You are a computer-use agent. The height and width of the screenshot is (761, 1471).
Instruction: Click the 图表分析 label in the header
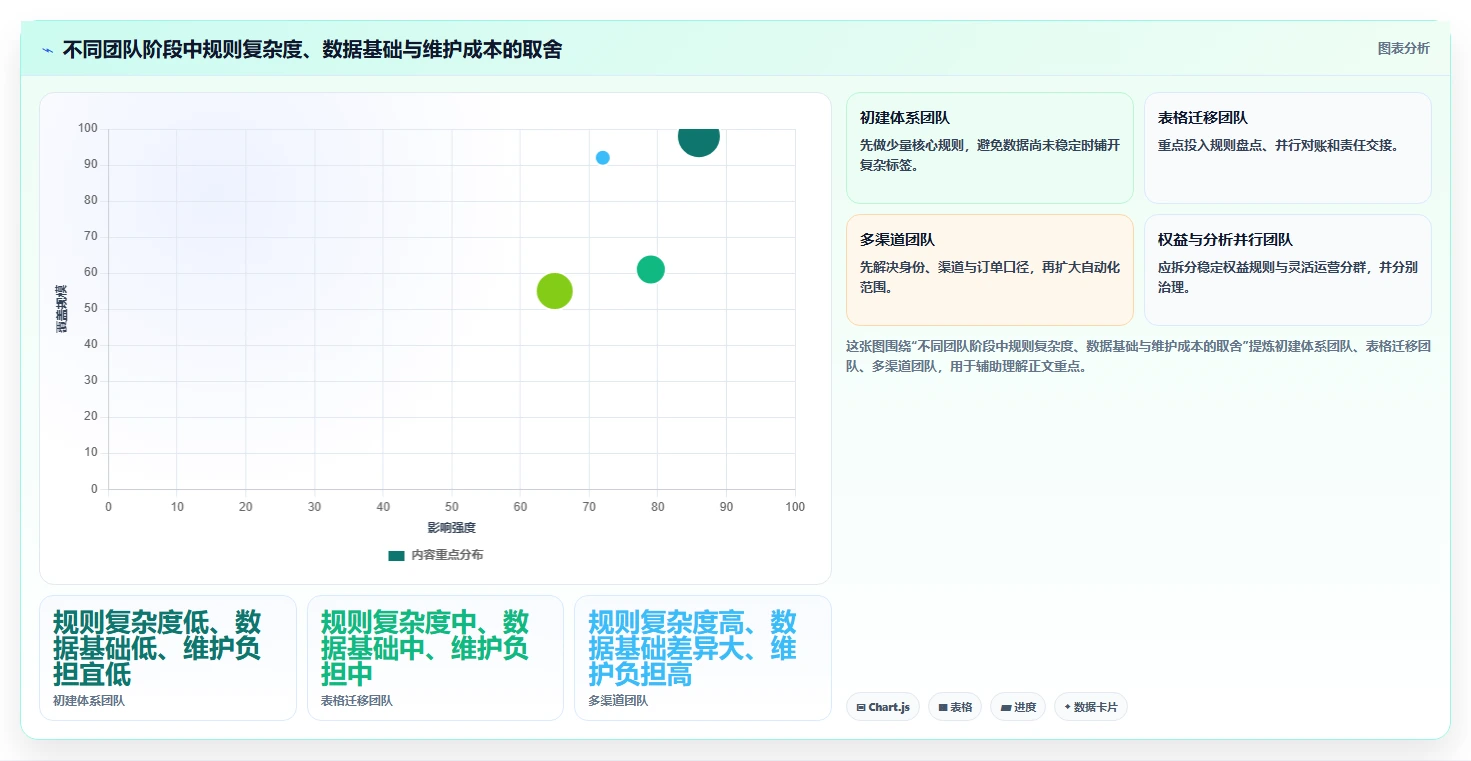click(x=1403, y=48)
